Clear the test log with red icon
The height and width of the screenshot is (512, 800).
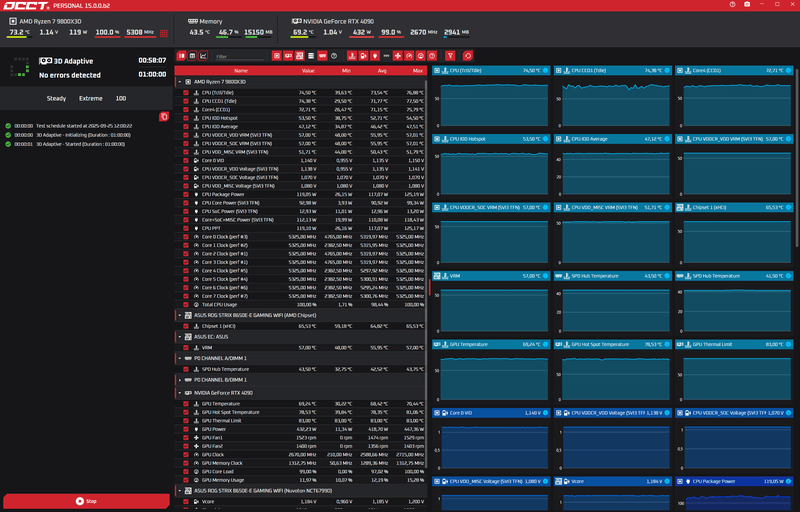[x=164, y=117]
